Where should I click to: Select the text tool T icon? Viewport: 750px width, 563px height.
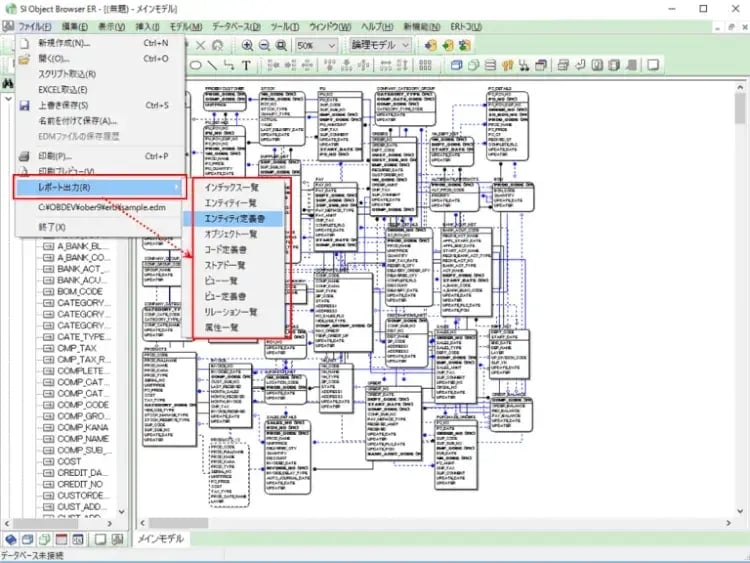(x=246, y=66)
